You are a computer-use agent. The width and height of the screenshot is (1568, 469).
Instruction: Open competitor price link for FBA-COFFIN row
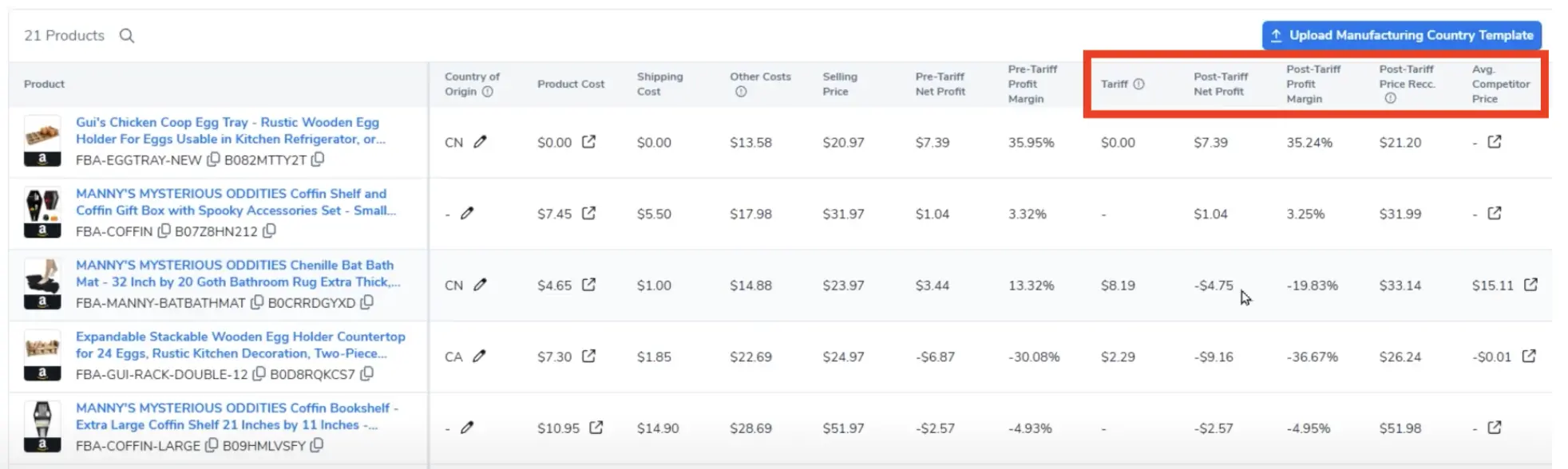pos(1495,213)
